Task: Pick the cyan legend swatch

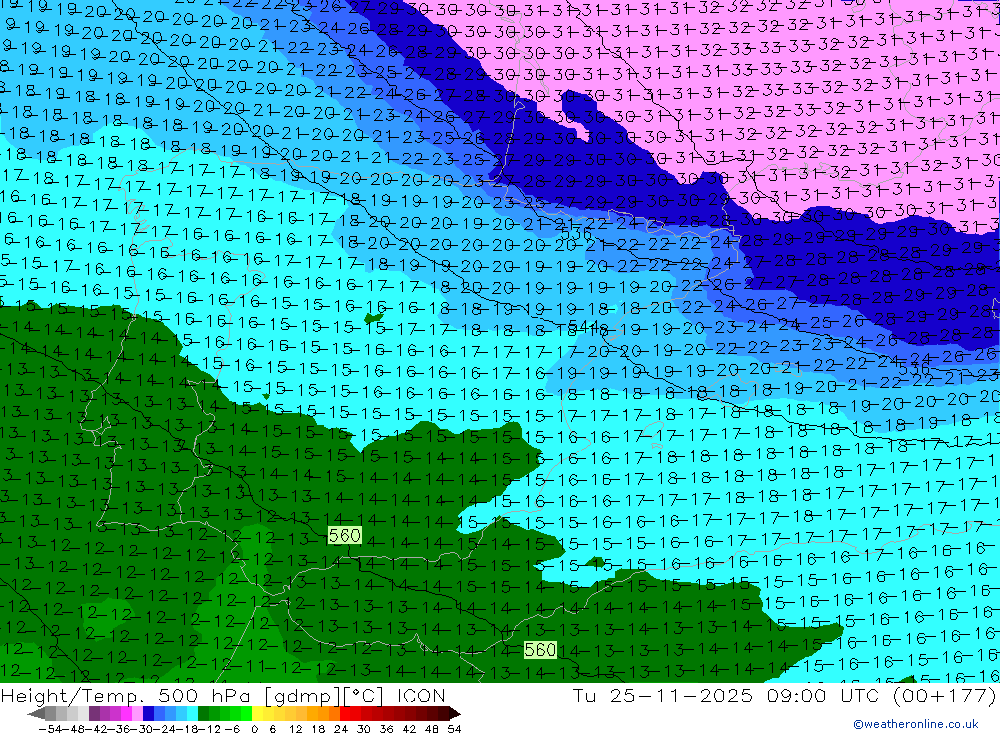Action: [x=192, y=714]
